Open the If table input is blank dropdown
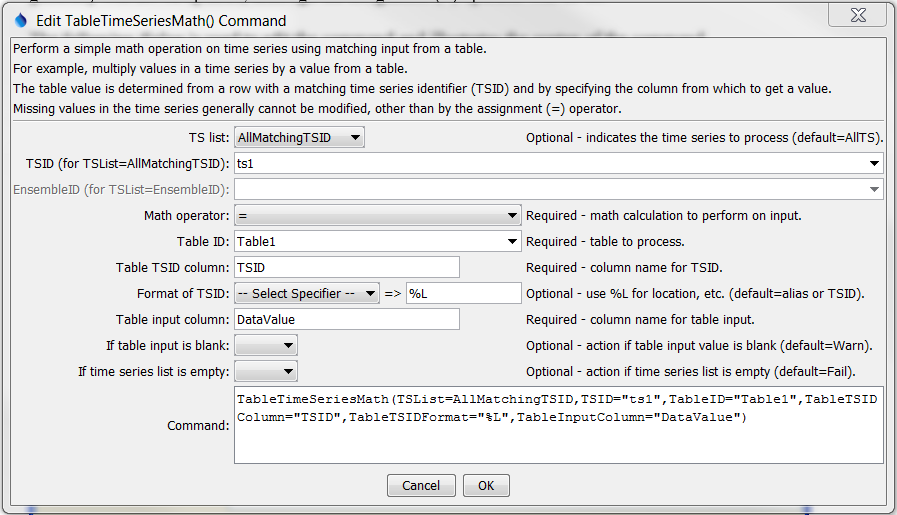897x515 pixels. pyautogui.click(x=287, y=345)
